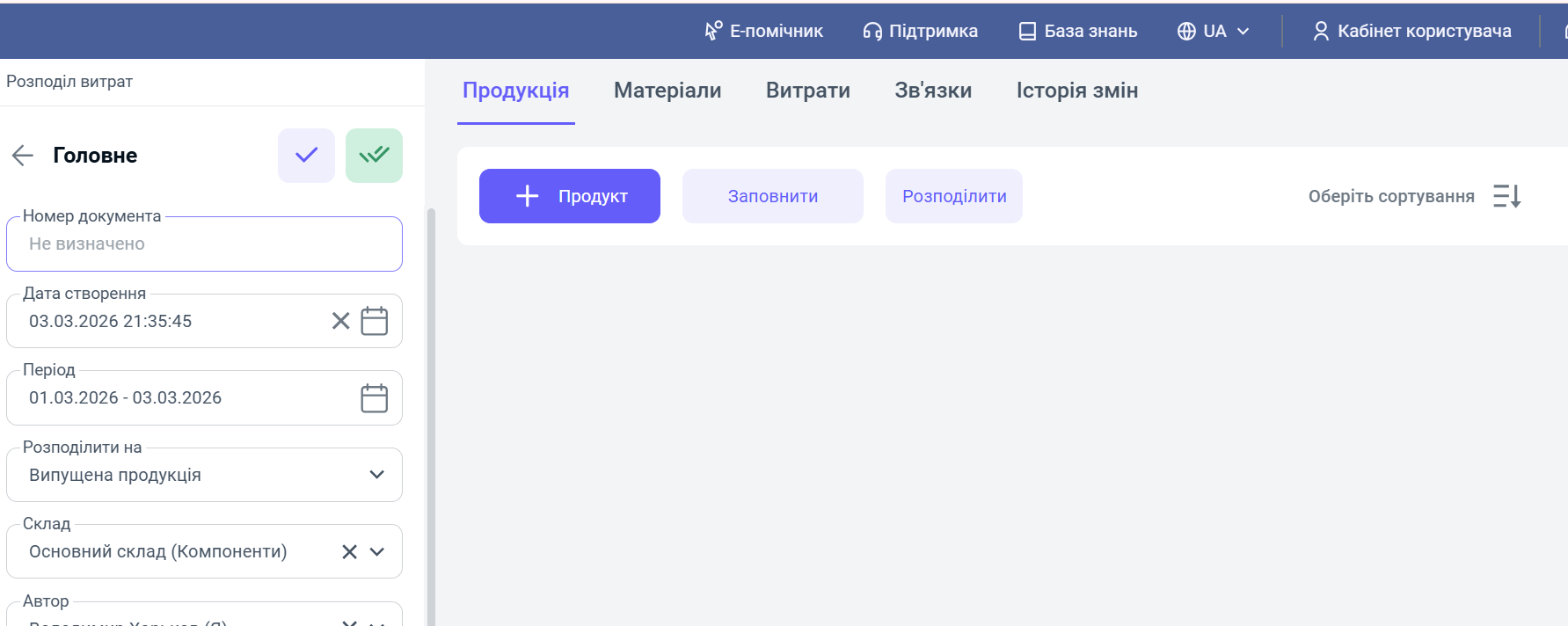Click the back arrow next to Головне
This screenshot has width=1568, height=626.
tap(23, 156)
